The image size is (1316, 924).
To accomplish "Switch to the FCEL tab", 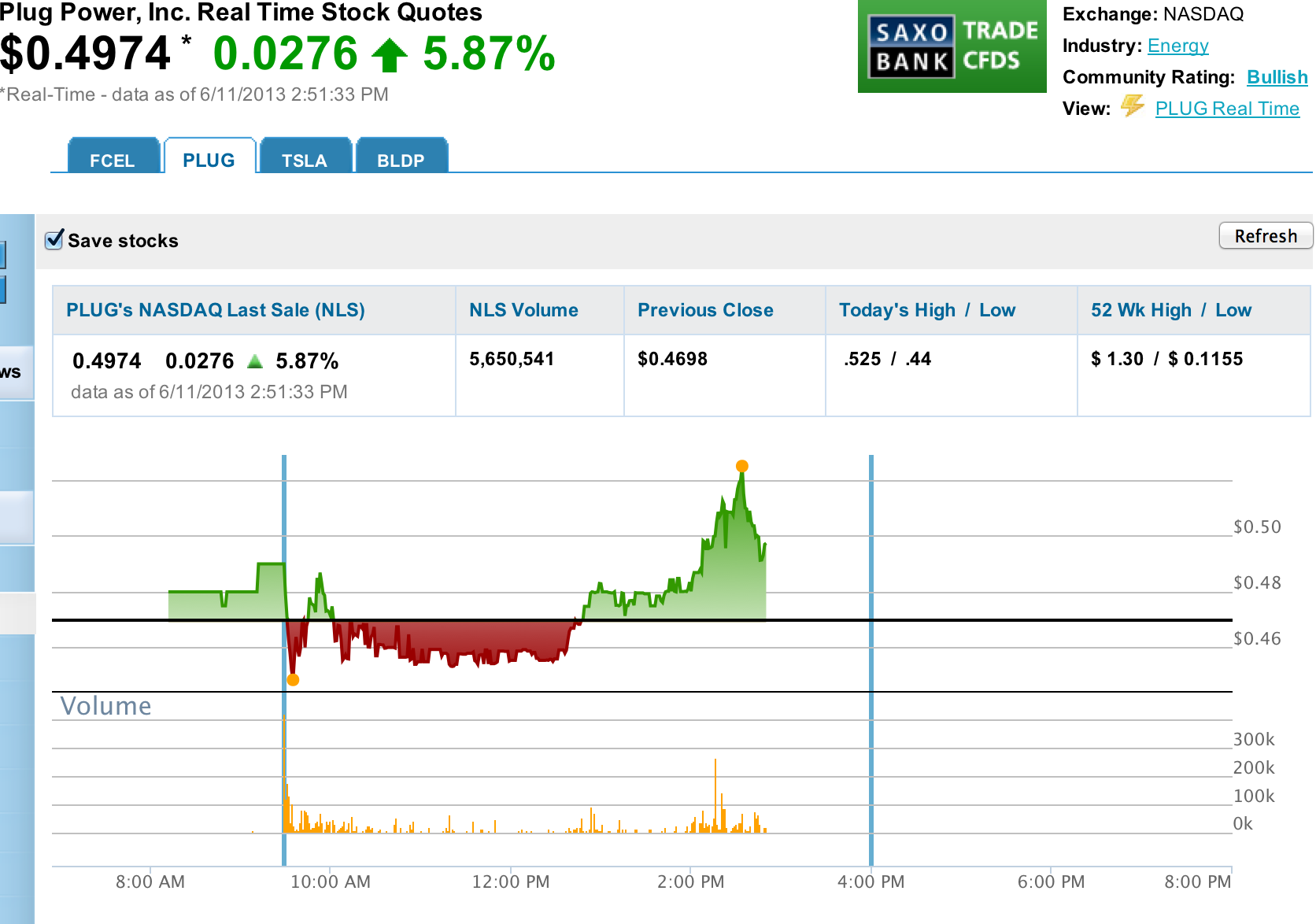I will 112,159.
